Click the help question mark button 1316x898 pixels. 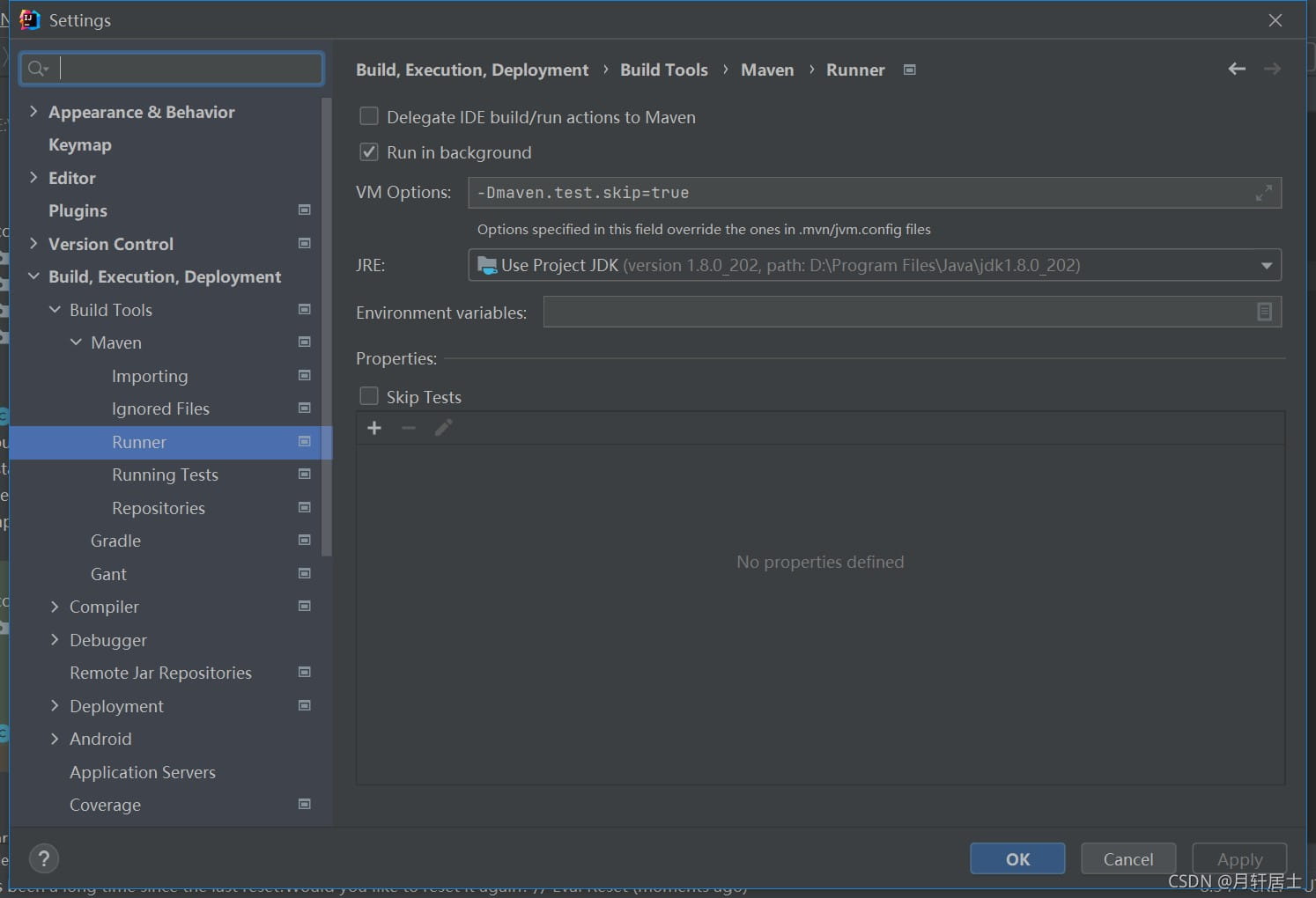pyautogui.click(x=43, y=858)
